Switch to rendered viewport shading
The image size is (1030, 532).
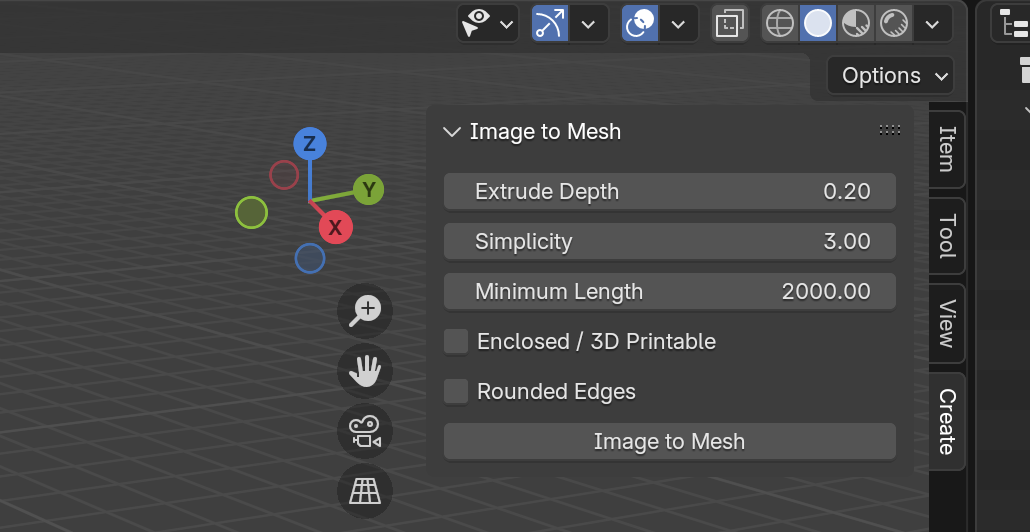click(x=893, y=24)
